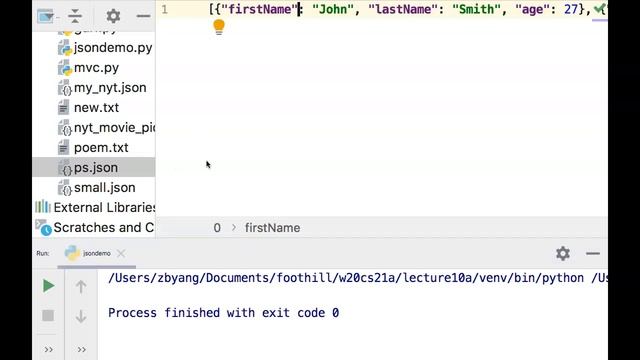Click the "lastName" key in editor
The image size is (640, 360).
(x=403, y=9)
